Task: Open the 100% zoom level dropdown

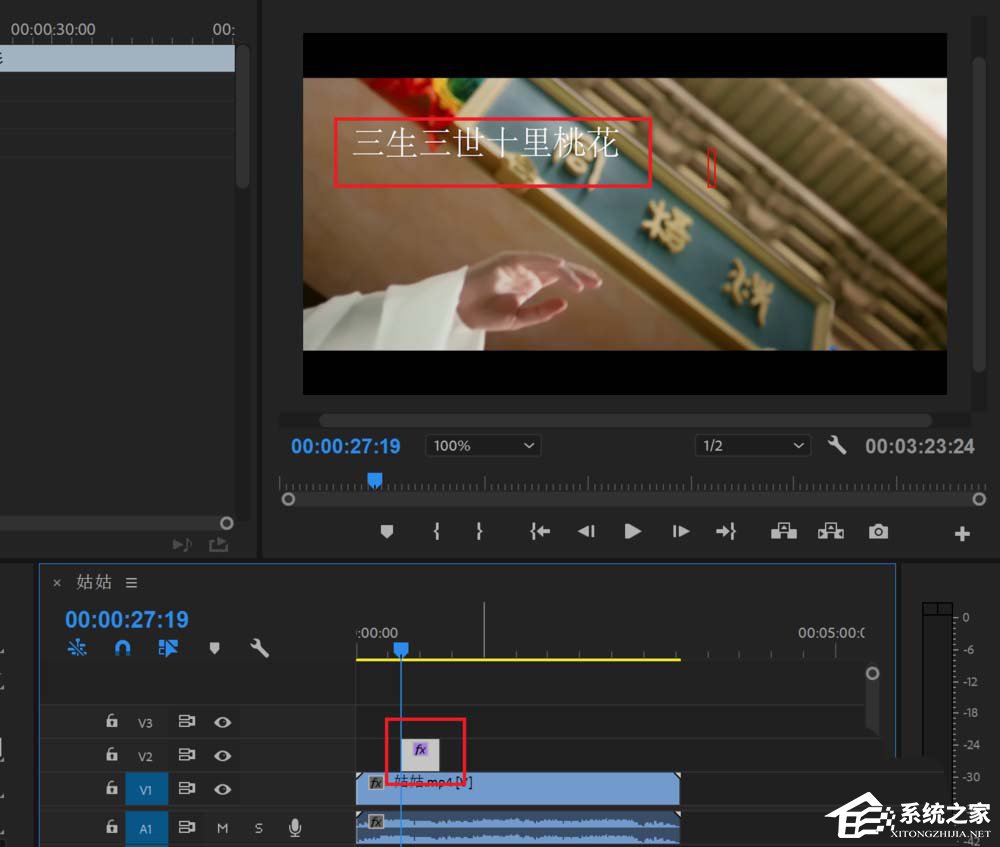Action: [x=483, y=446]
